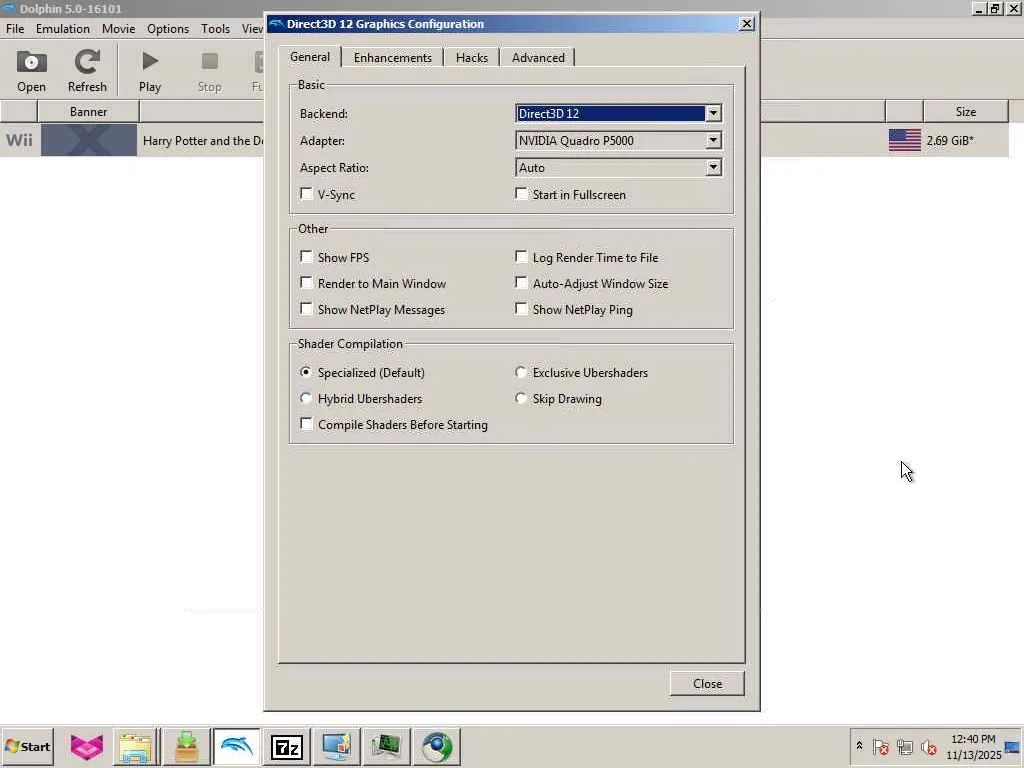Switch to the Enhancements tab
This screenshot has width=1024, height=768.
pyautogui.click(x=392, y=57)
